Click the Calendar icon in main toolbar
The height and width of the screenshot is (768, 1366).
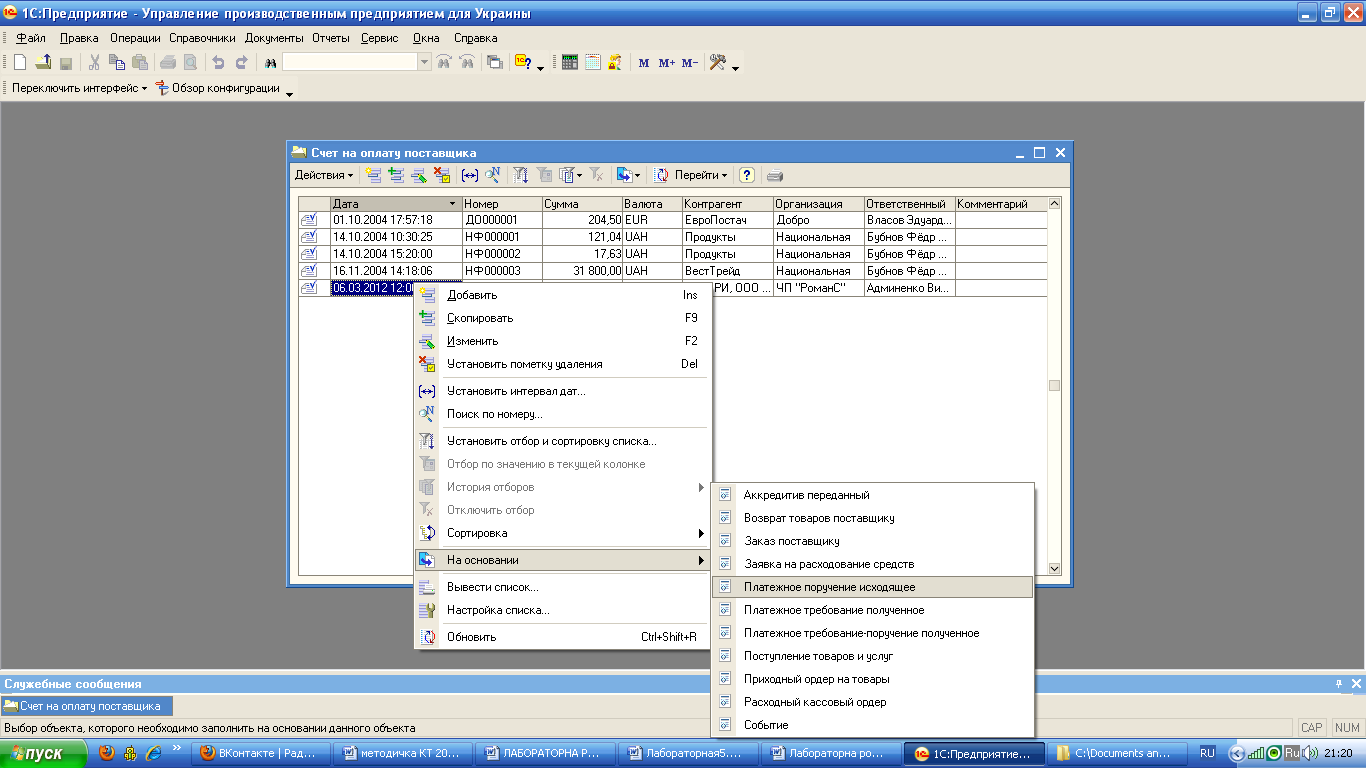[x=593, y=62]
